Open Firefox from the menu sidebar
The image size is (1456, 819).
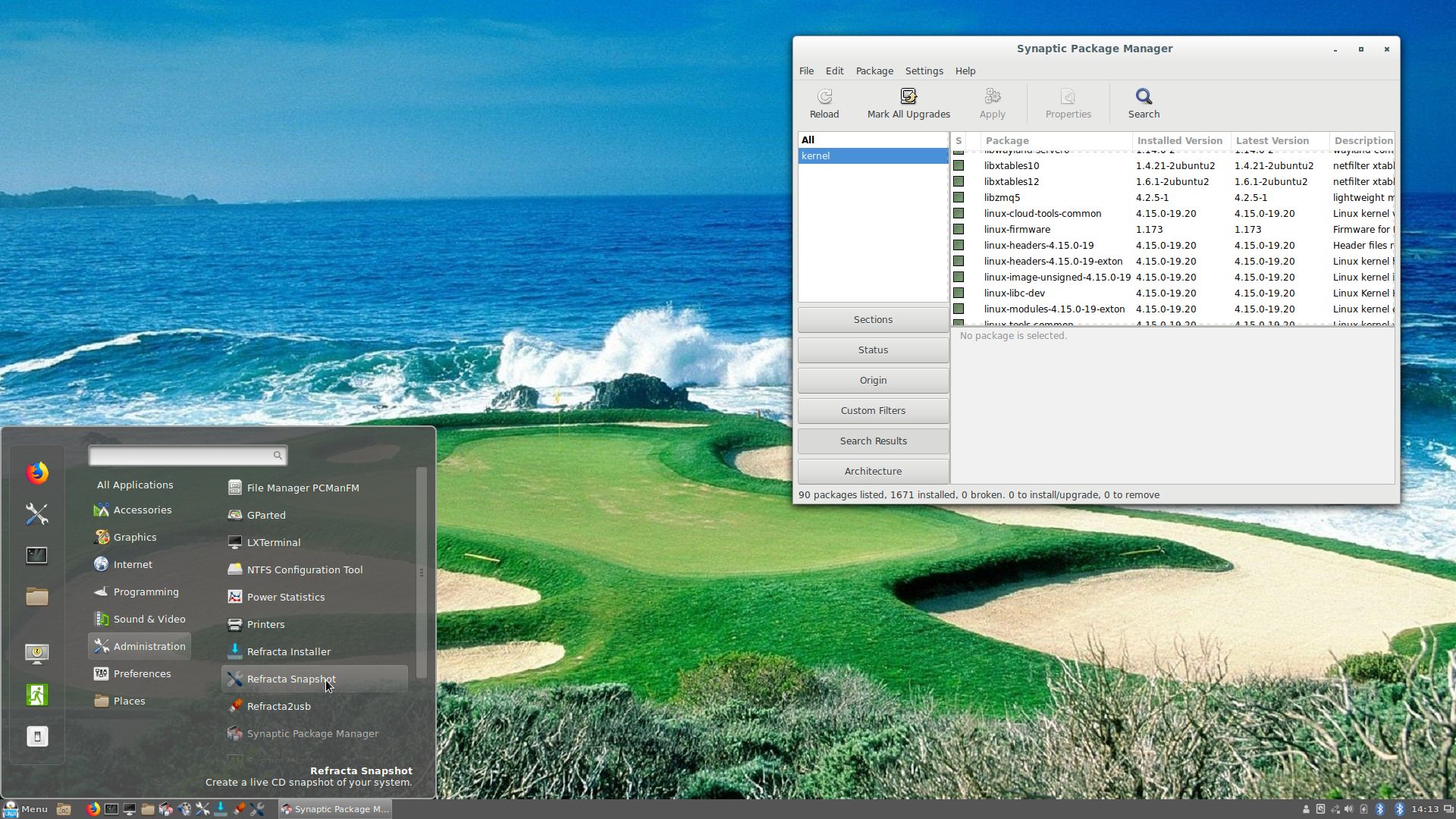pyautogui.click(x=36, y=472)
